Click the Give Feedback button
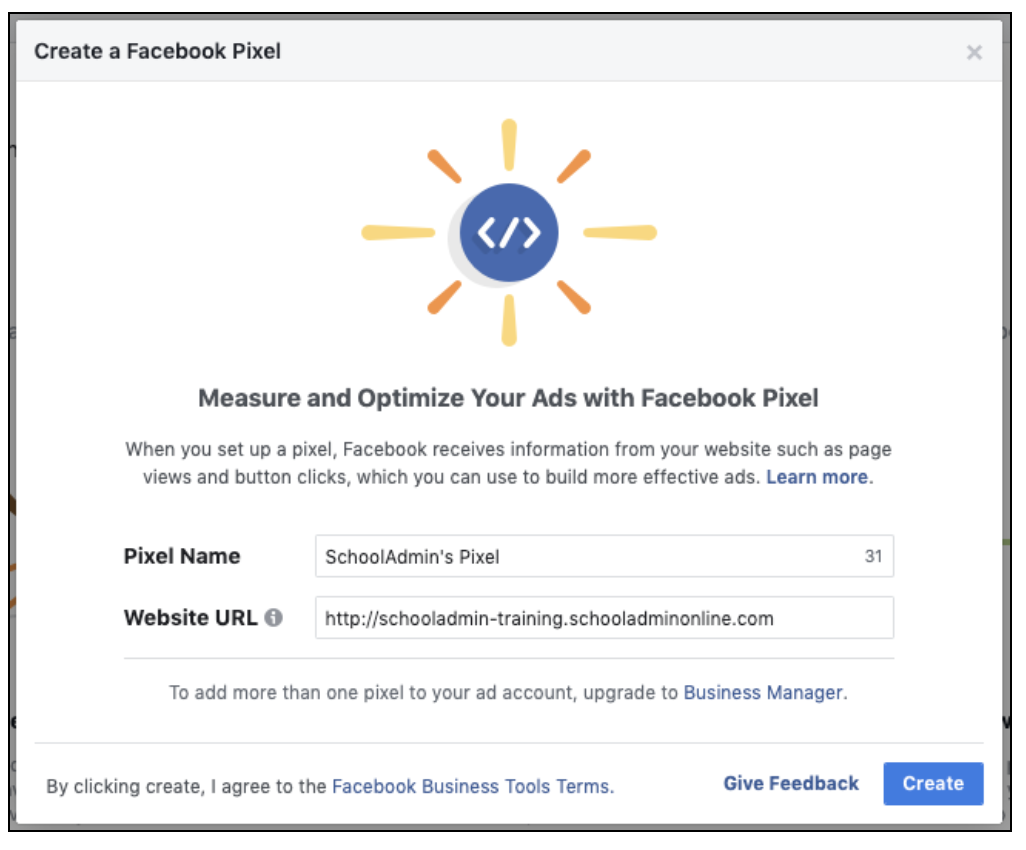1026x850 pixels. [x=790, y=783]
